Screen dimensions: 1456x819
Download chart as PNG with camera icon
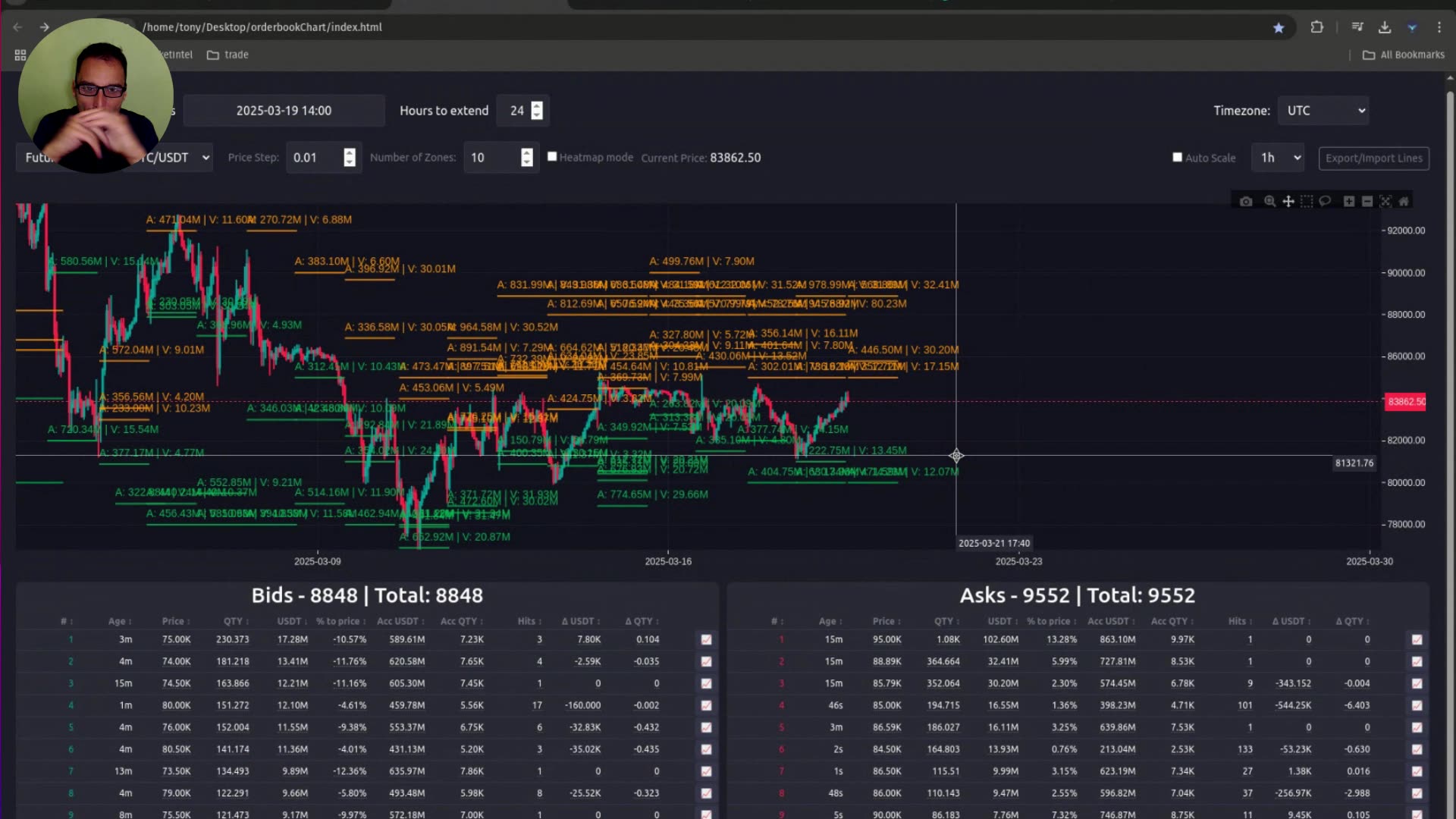point(1246,201)
